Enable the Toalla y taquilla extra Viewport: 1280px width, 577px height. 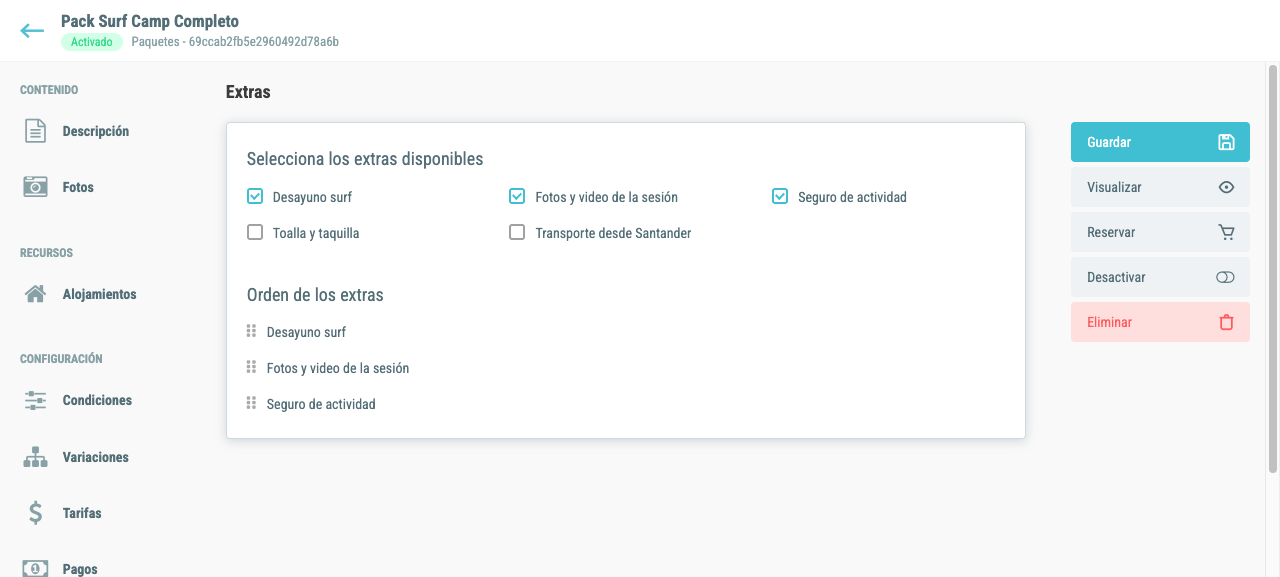[x=254, y=233]
